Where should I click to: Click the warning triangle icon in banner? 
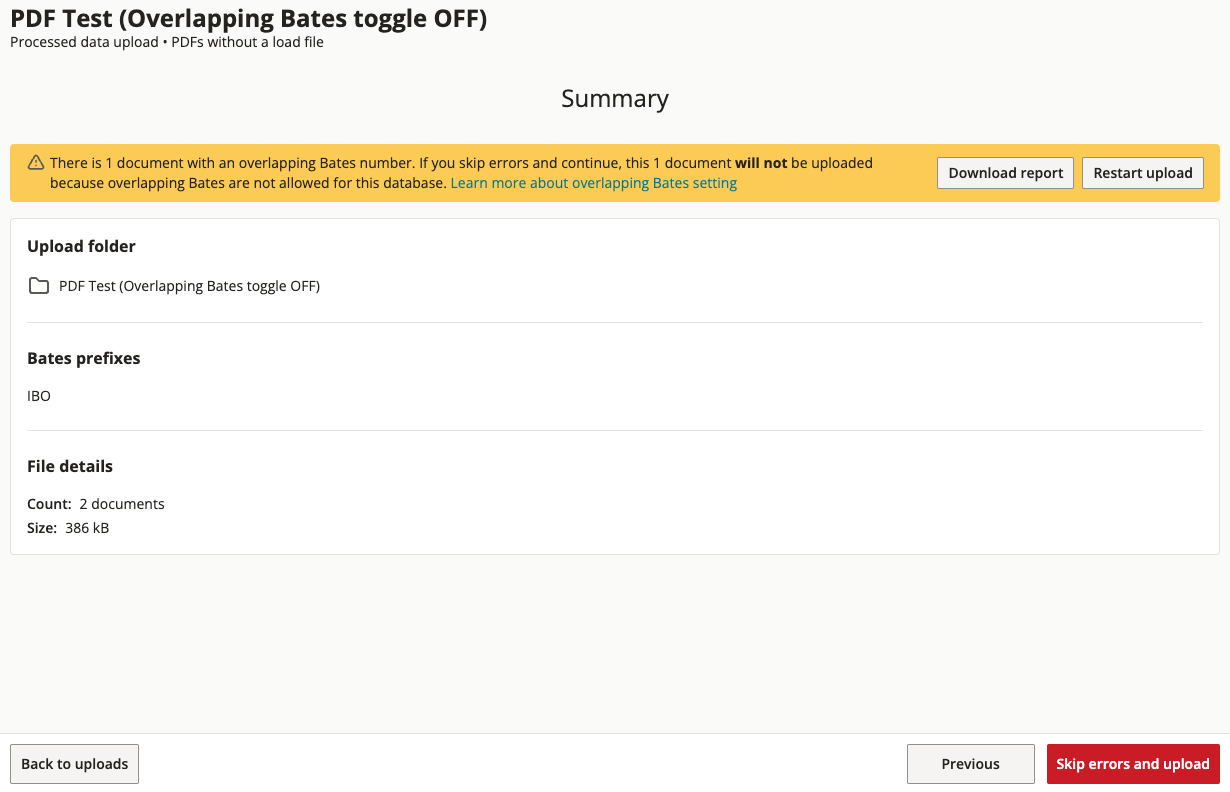click(x=36, y=162)
